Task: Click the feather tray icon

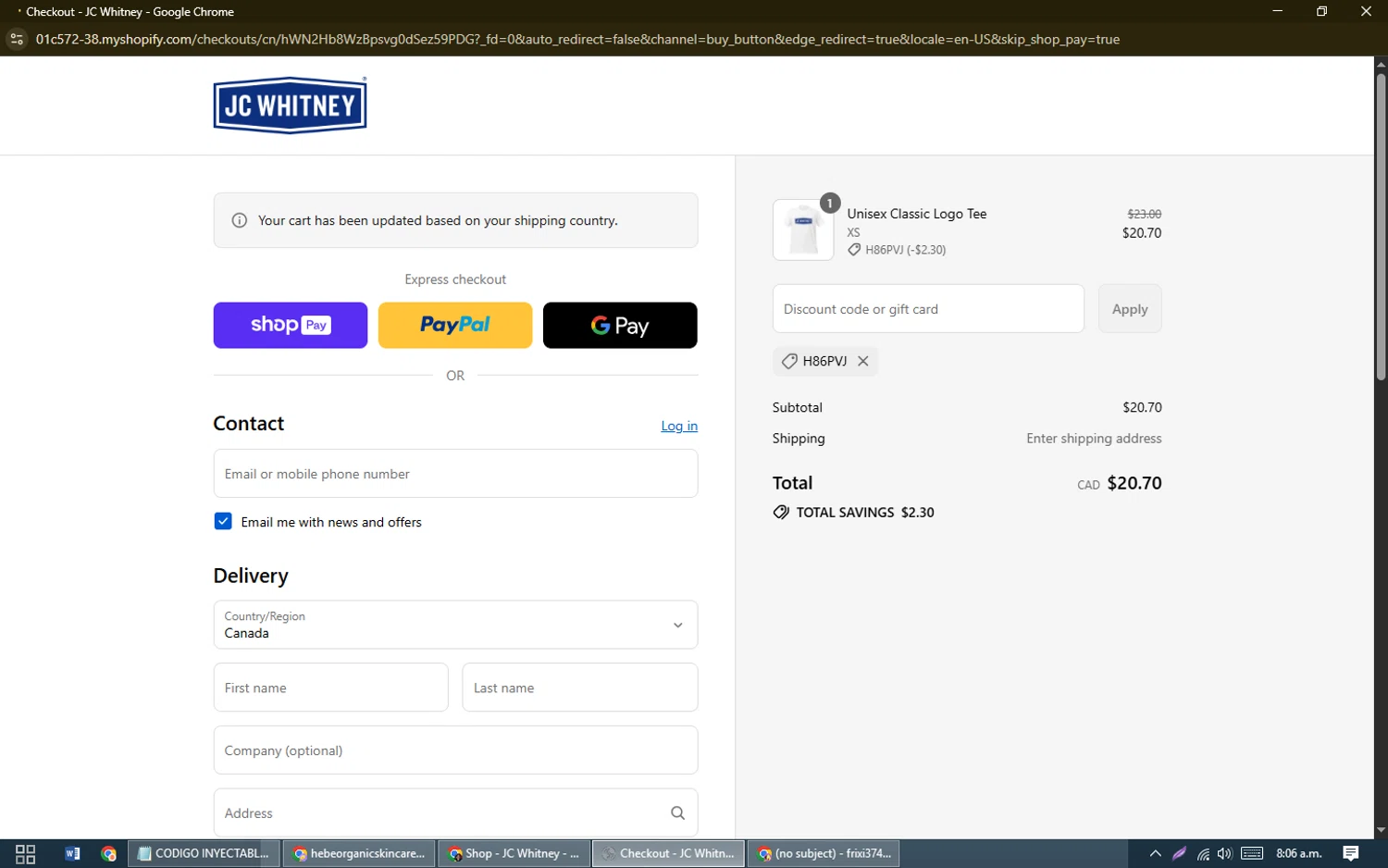Action: tap(1179, 853)
